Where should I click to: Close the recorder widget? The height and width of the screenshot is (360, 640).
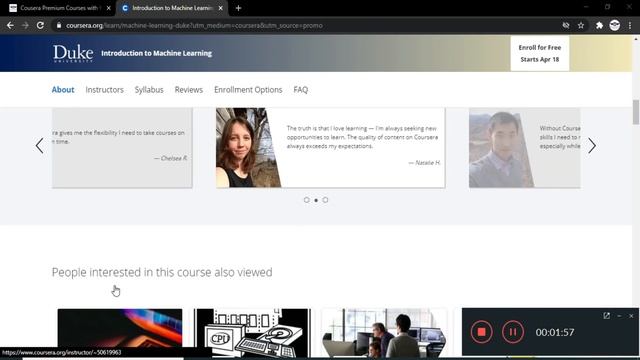point(631,316)
